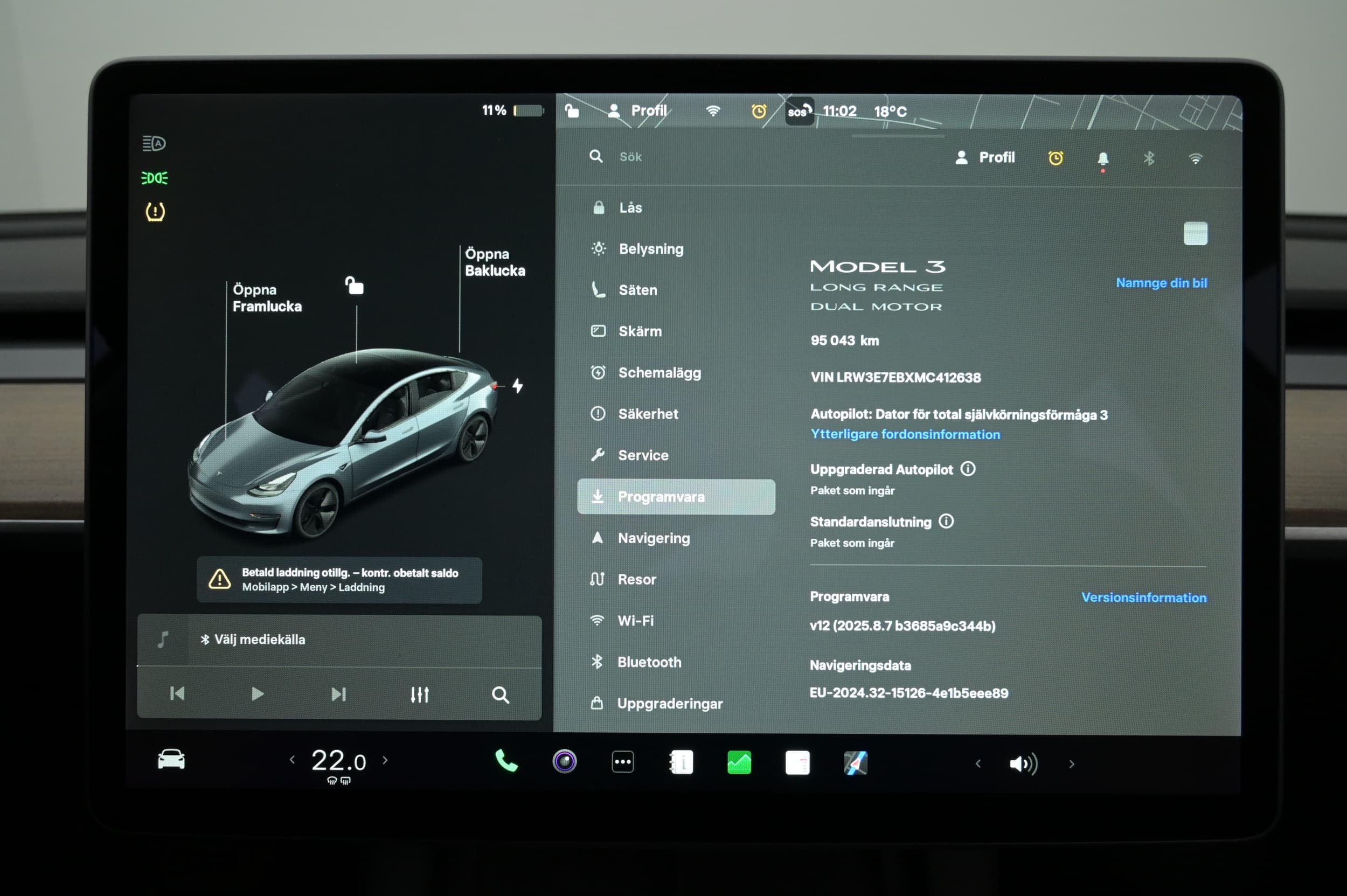Viewport: 1347px width, 896px height.
Task: Click 'Ytterligare fordonsinformation' link
Action: [x=905, y=434]
